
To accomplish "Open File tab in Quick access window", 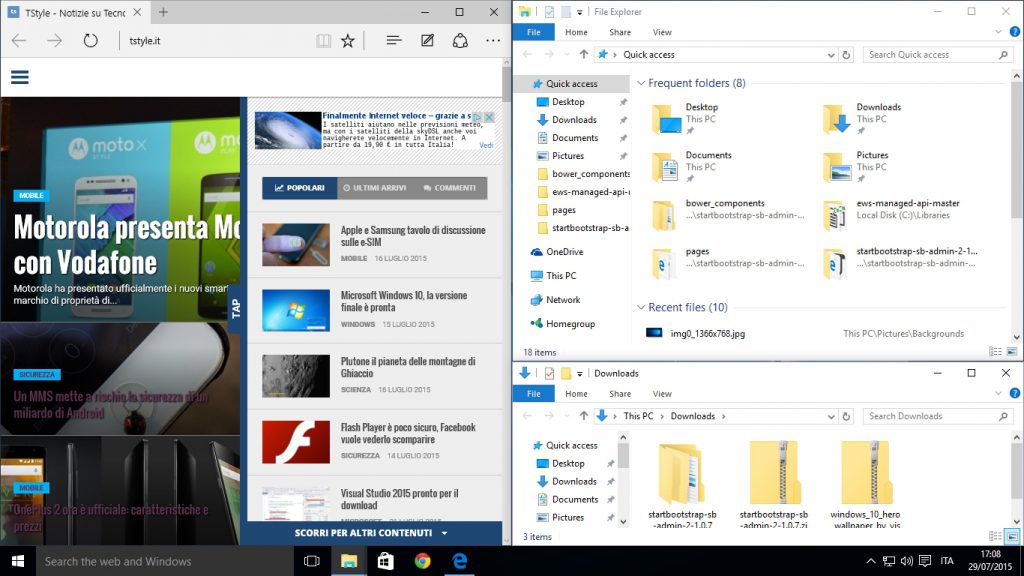I will click(x=534, y=32).
